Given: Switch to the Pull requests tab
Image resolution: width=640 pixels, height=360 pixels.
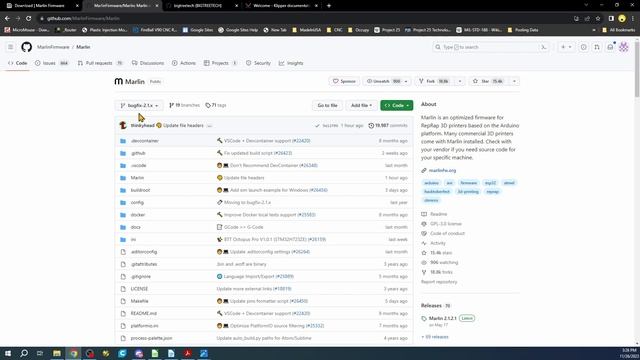Looking at the screenshot, I should click(100, 63).
